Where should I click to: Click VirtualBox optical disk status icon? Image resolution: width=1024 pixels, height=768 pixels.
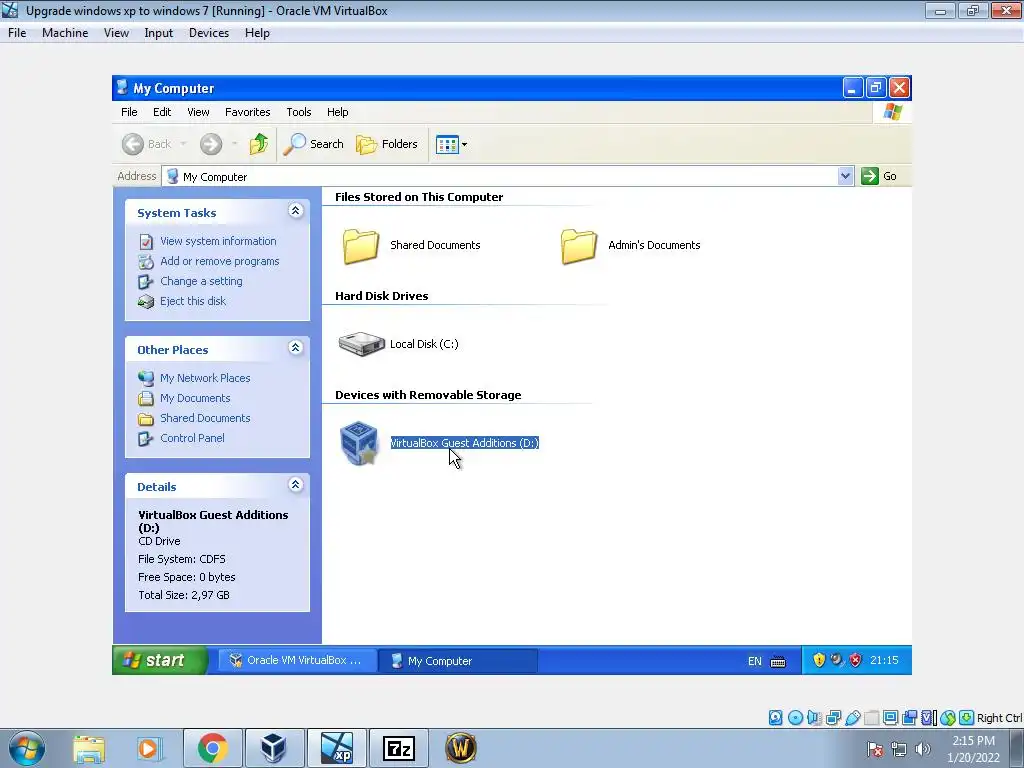coord(795,718)
